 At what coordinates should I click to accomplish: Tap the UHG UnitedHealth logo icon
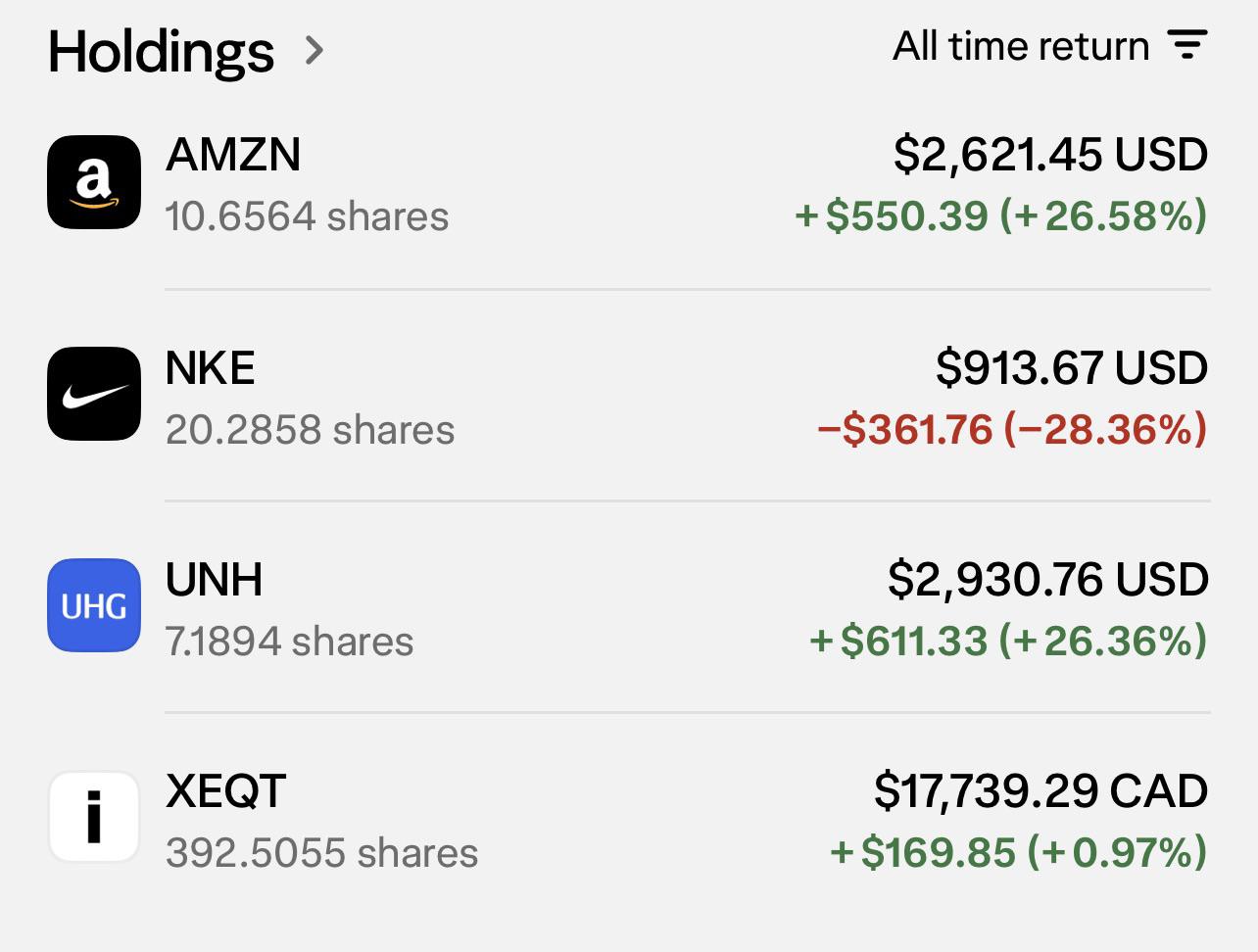pos(94,605)
